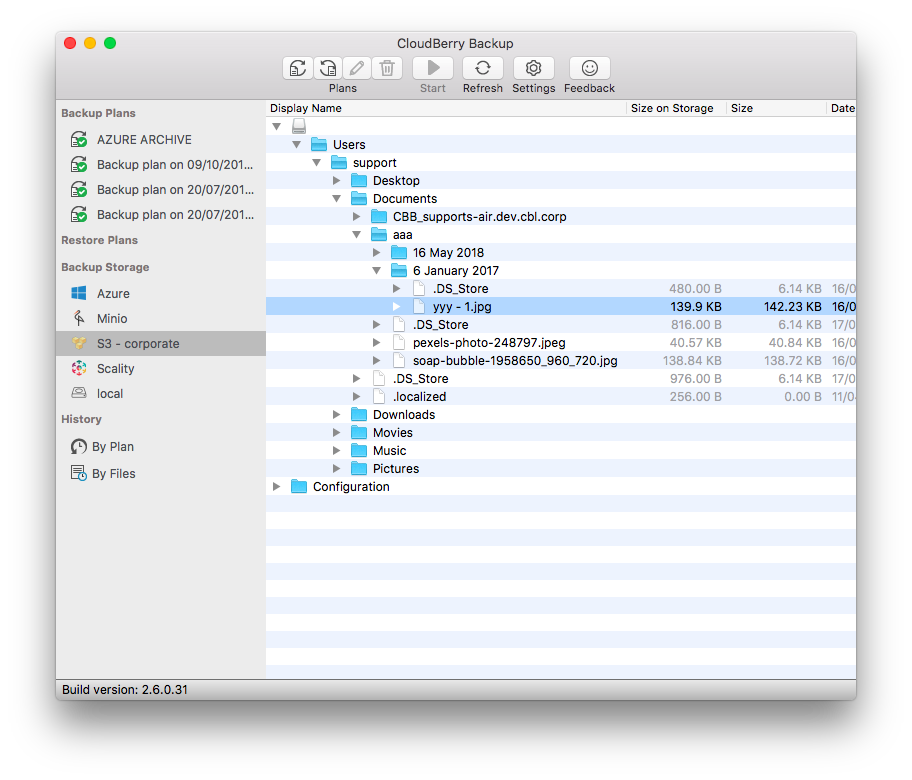Click the new restore plan toolbar icon
The height and width of the screenshot is (780, 912).
click(327, 68)
